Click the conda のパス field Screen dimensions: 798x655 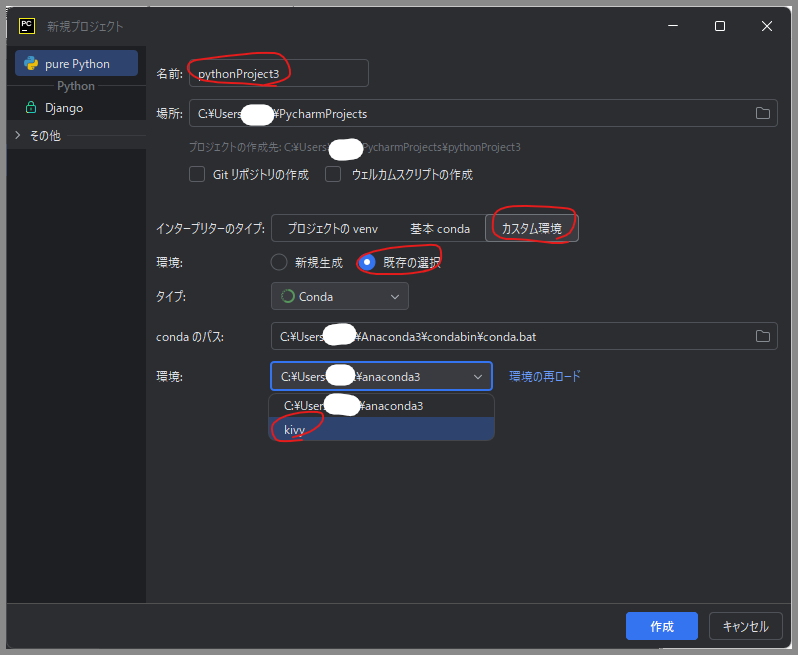(524, 336)
